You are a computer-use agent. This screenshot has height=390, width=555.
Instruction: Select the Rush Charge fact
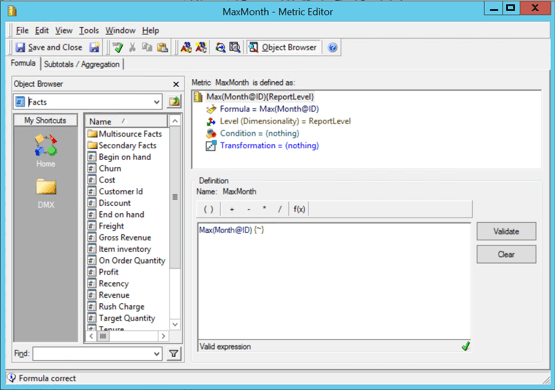pyautogui.click(x=116, y=306)
